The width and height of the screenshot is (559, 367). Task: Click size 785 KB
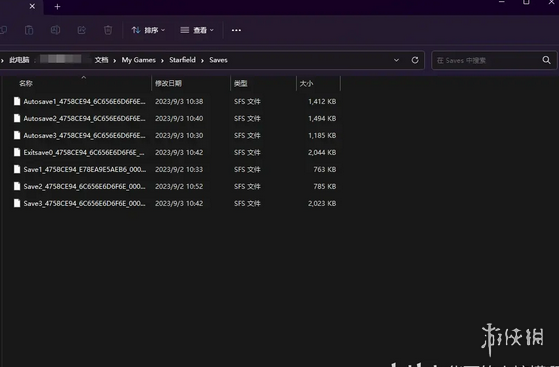pyautogui.click(x=325, y=187)
